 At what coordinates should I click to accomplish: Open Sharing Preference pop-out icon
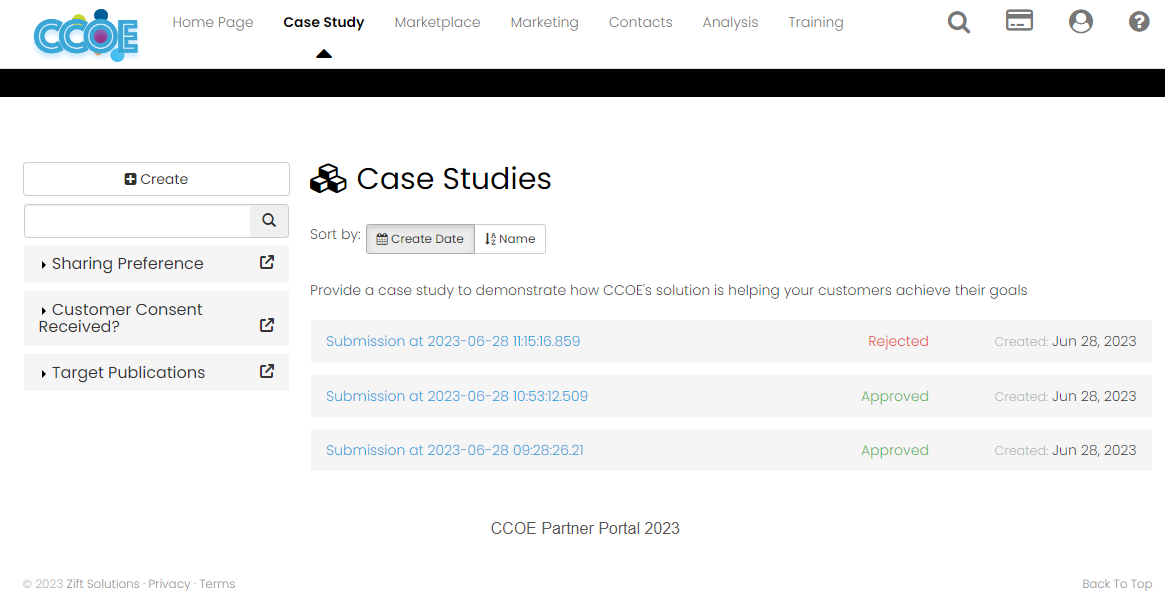267,263
